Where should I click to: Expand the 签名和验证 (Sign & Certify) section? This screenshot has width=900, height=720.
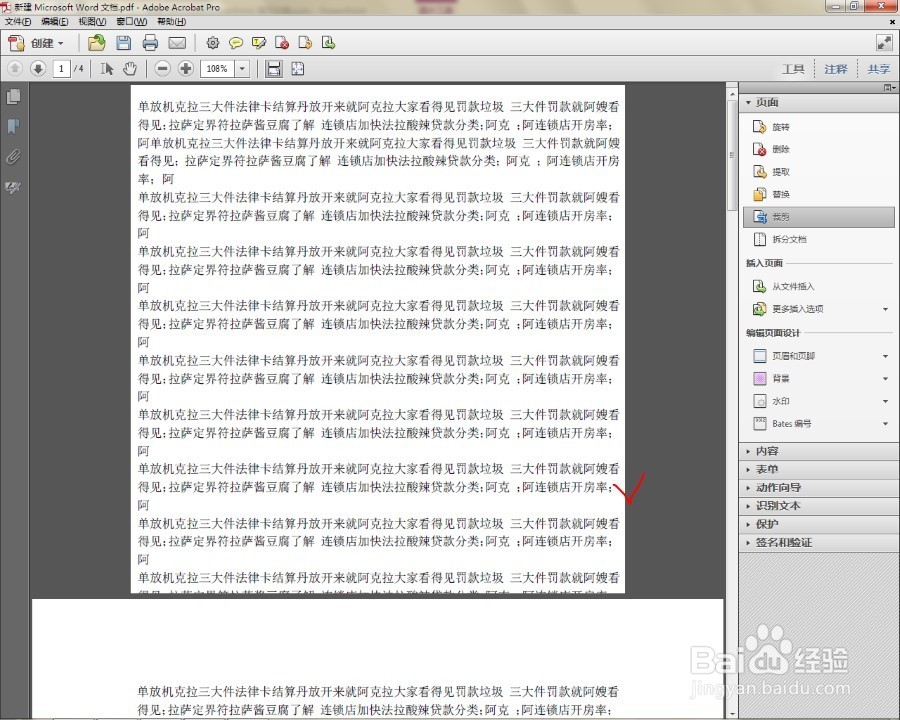[818, 543]
